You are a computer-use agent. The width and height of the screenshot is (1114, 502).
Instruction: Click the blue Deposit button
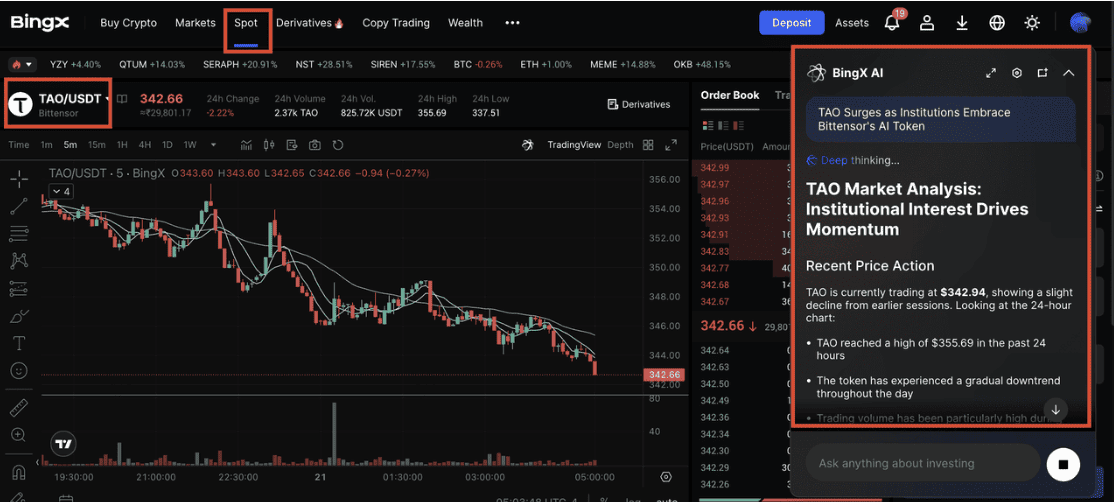pyautogui.click(x=791, y=22)
